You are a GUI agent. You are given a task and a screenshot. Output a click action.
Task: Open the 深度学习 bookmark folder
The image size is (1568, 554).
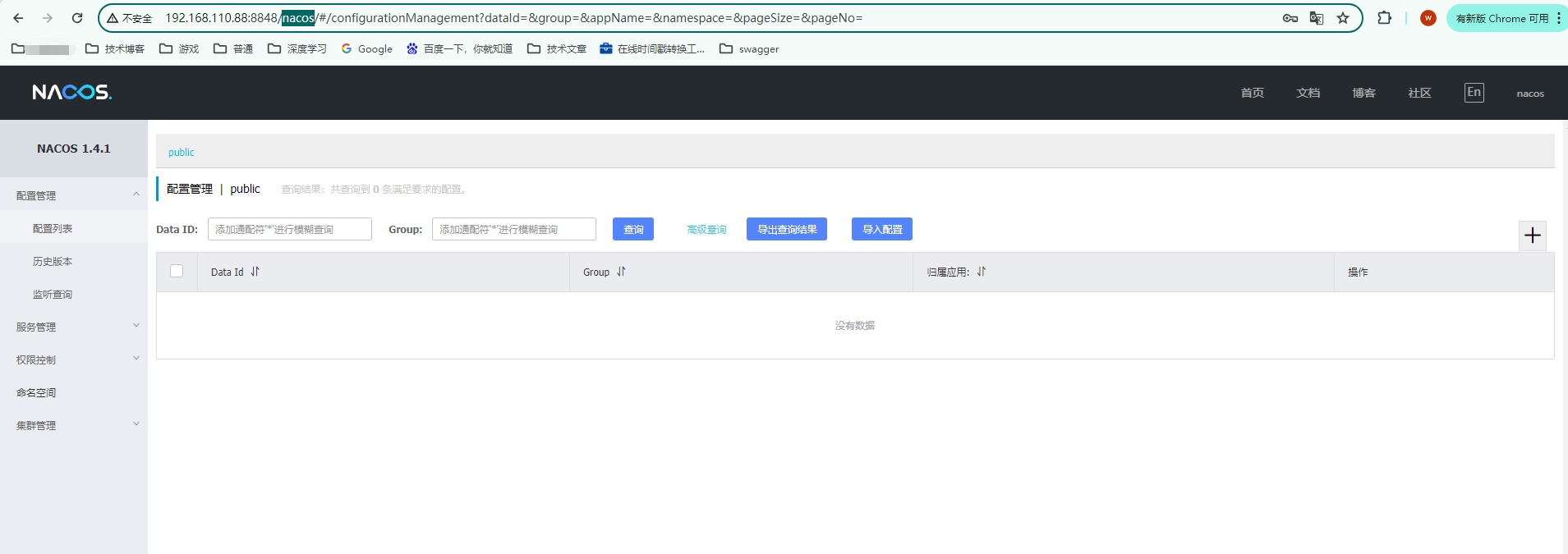coord(297,49)
